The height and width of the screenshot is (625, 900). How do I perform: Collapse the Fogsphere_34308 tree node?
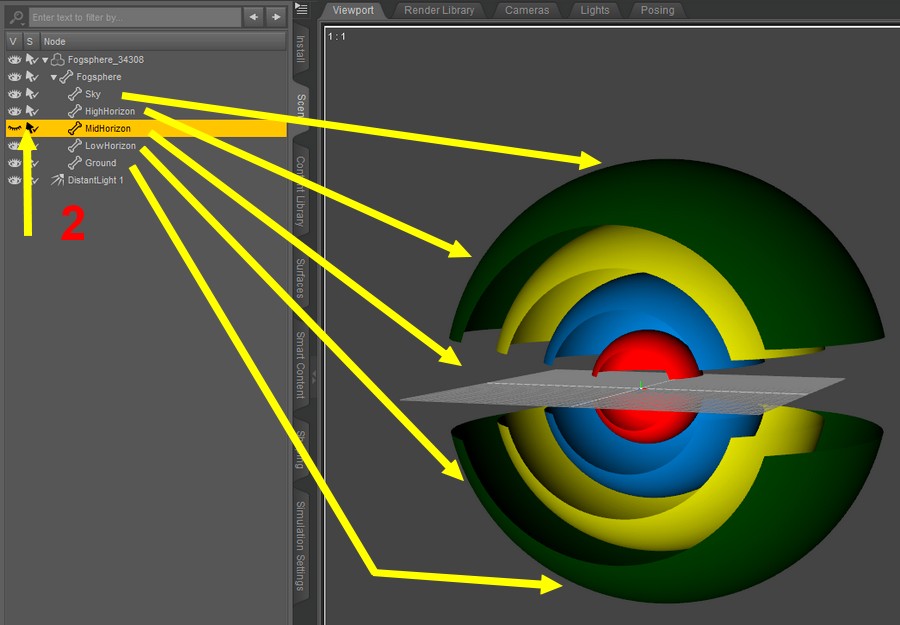coord(45,60)
